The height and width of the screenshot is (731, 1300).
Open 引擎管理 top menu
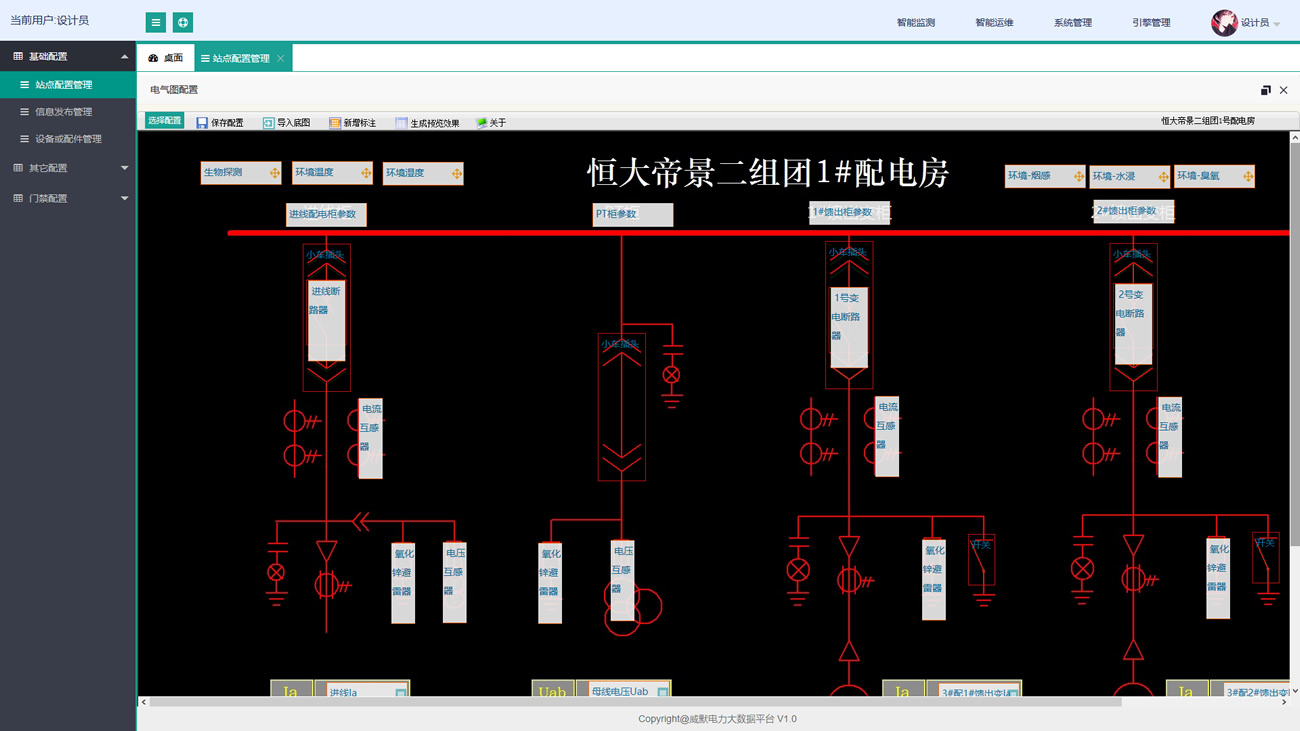pos(1151,22)
